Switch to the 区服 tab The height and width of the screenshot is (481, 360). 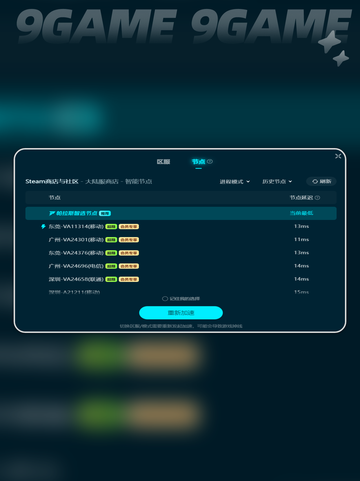pos(163,162)
